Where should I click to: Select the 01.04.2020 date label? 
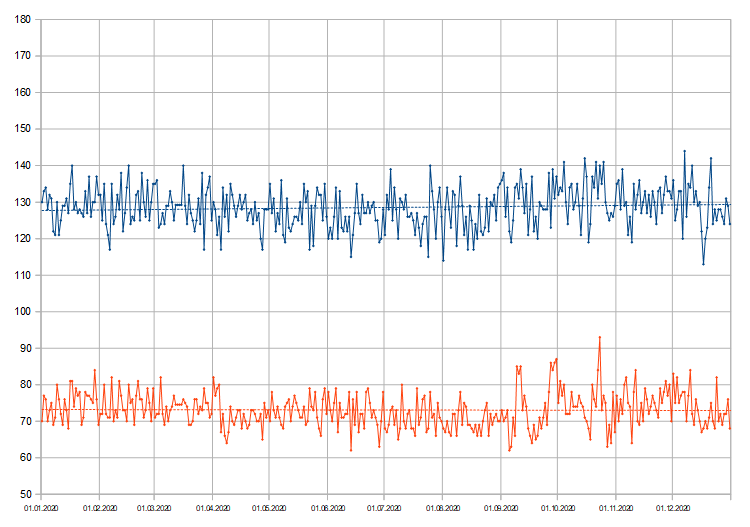[213, 508]
